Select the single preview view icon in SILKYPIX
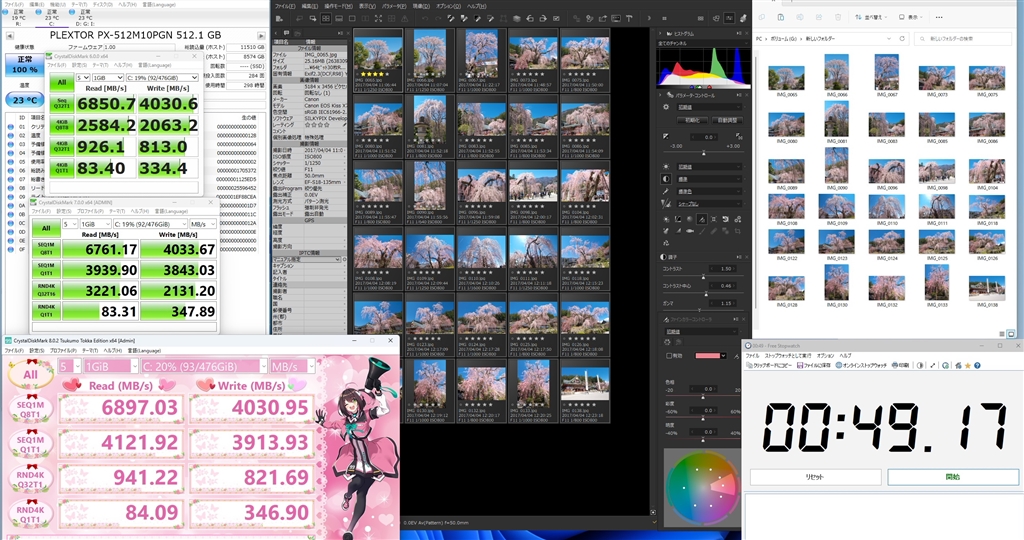The height and width of the screenshot is (540, 1024). pos(352,18)
